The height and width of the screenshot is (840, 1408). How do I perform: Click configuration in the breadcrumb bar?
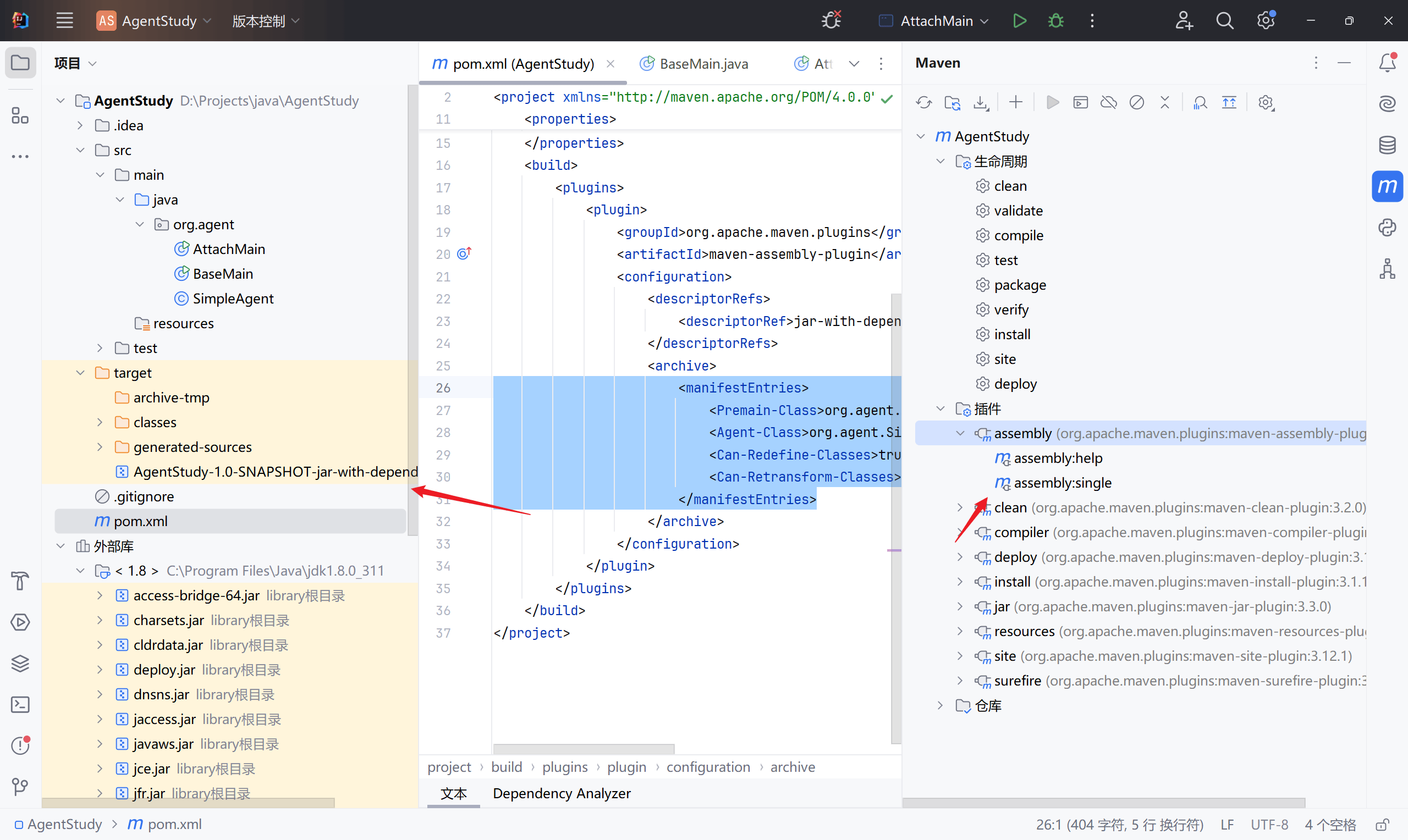708,767
